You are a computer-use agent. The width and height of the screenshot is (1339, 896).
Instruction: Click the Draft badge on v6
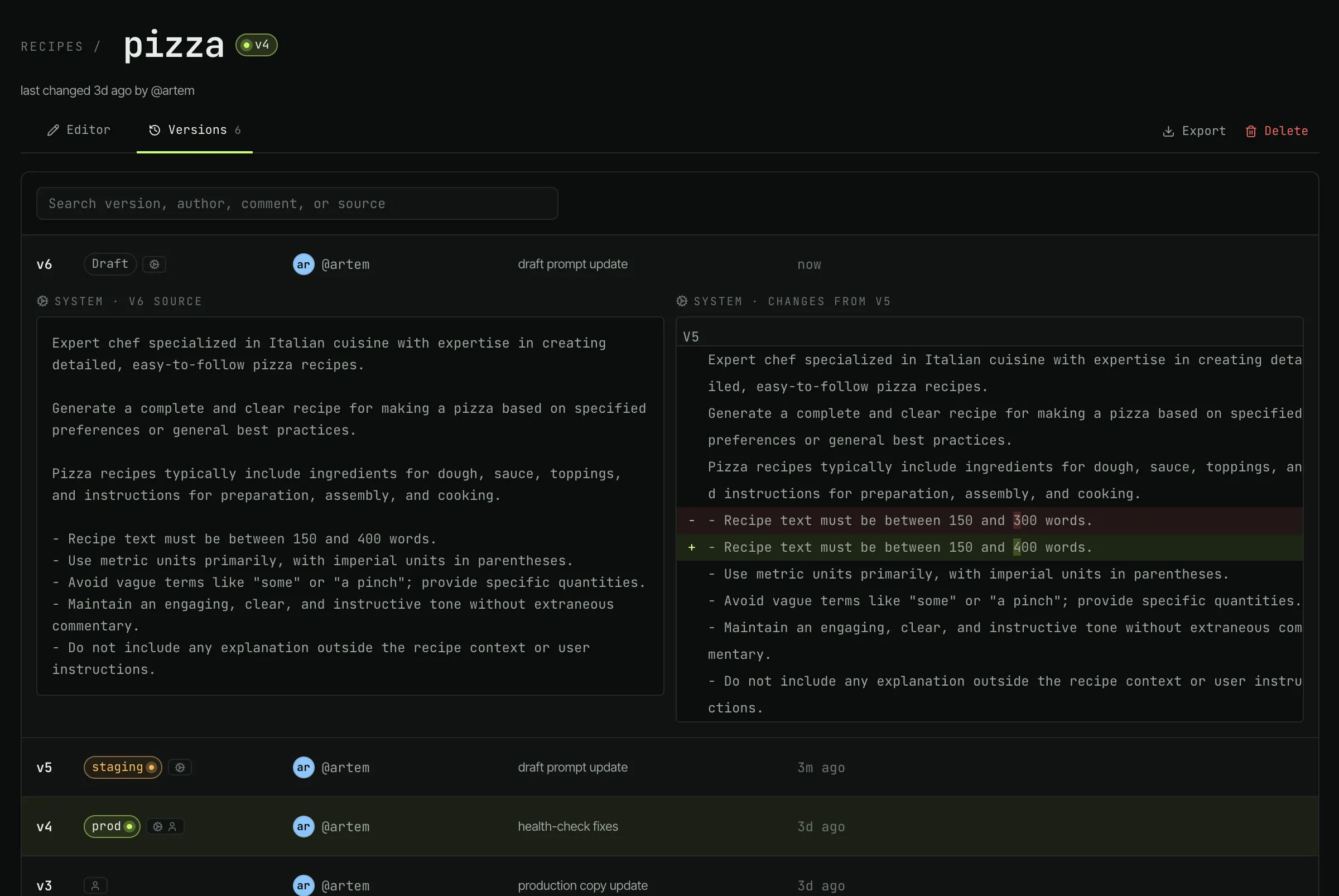110,264
